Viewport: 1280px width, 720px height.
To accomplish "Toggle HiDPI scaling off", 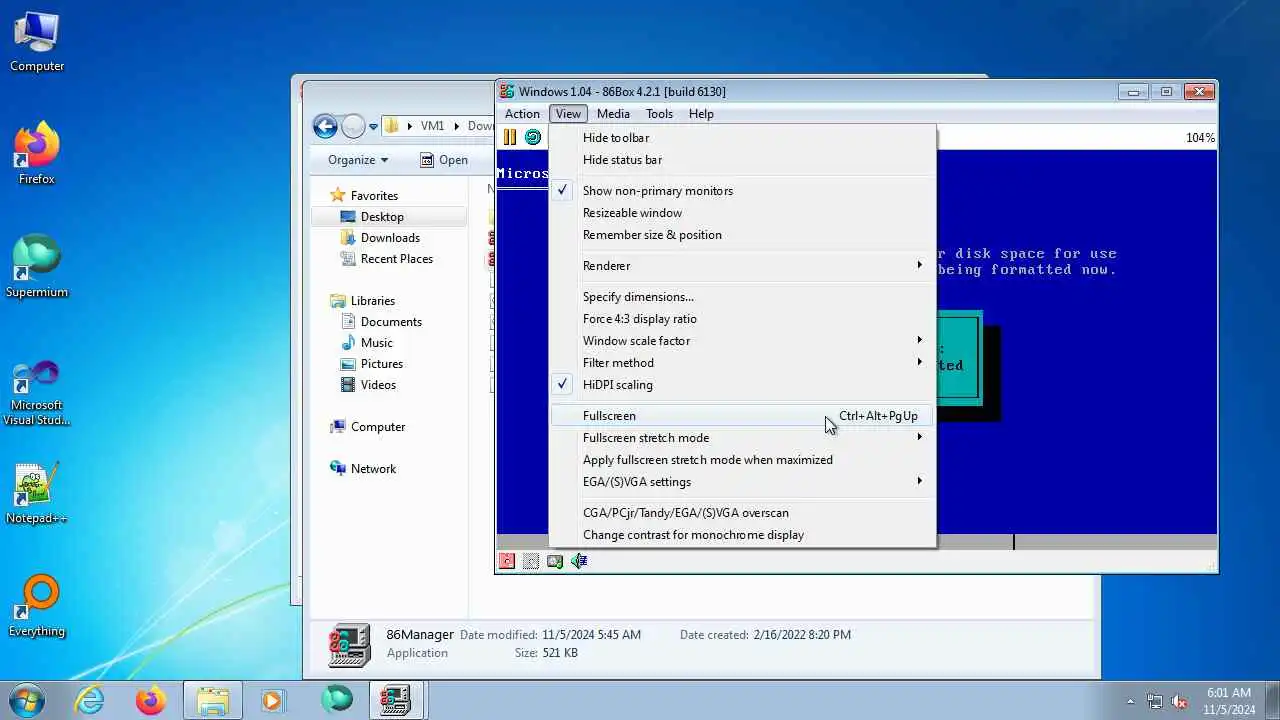I will (x=743, y=385).
